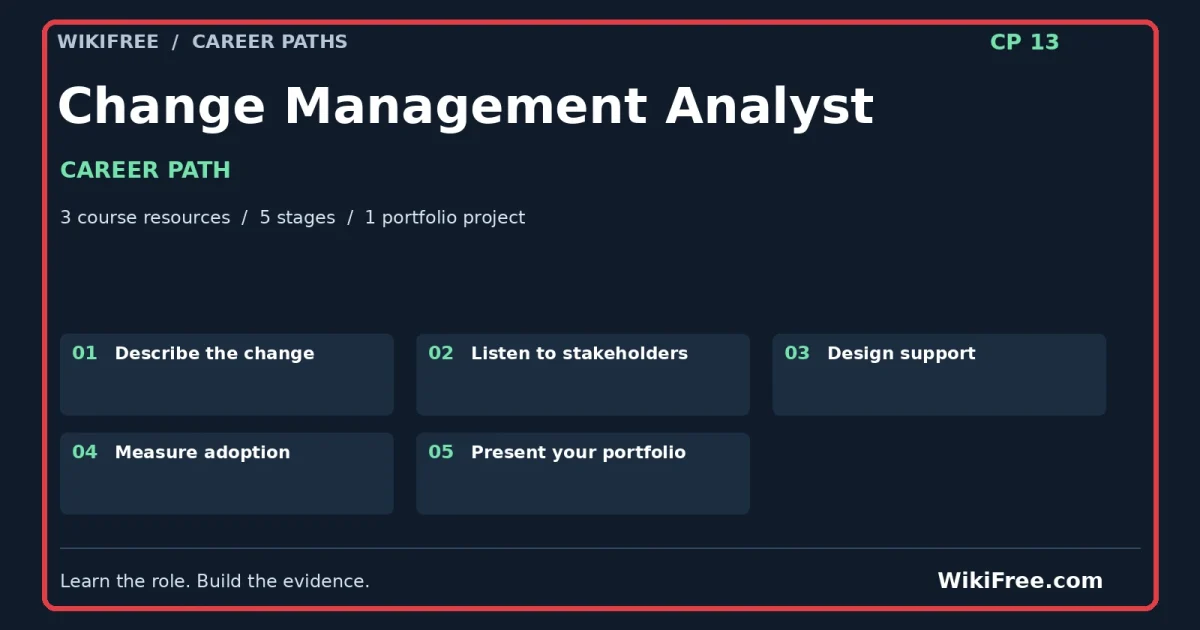Click the CAREER PATHS breadcrumb
This screenshot has width=1200, height=630.
coord(270,42)
